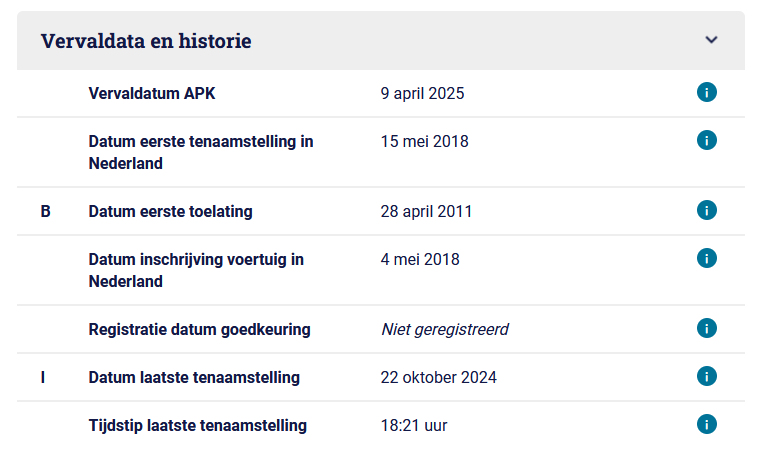Select the 4 mei 2018 value
Image resolution: width=757 pixels, height=458 pixels.
pyautogui.click(x=420, y=260)
